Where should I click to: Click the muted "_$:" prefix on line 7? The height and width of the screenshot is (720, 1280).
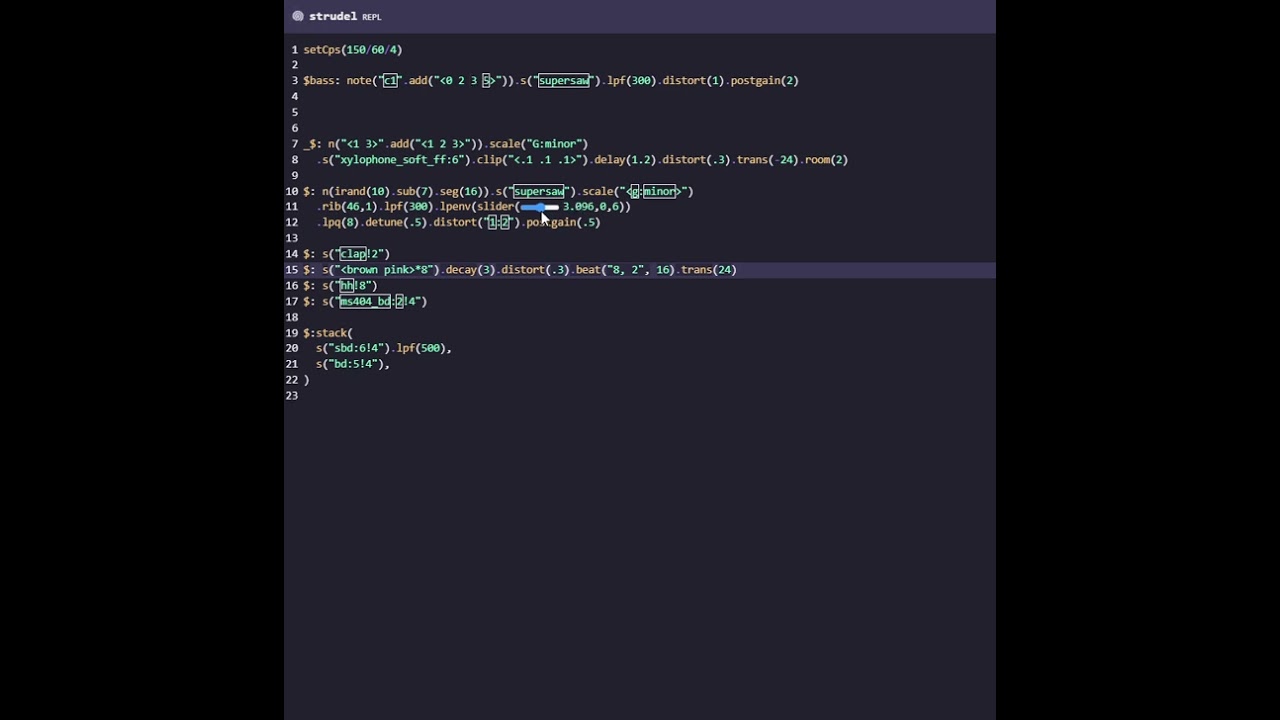(313, 144)
